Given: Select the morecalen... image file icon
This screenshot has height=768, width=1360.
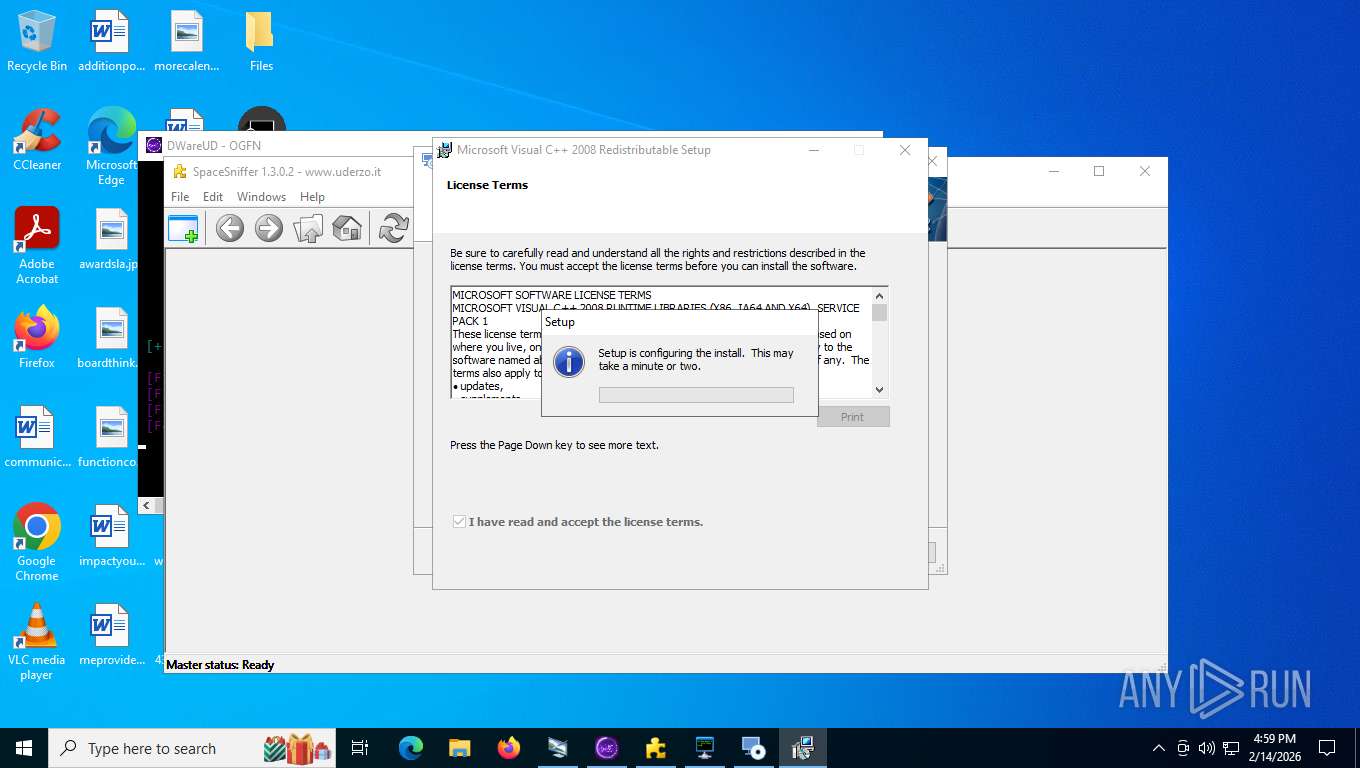Looking at the screenshot, I should (x=186, y=41).
